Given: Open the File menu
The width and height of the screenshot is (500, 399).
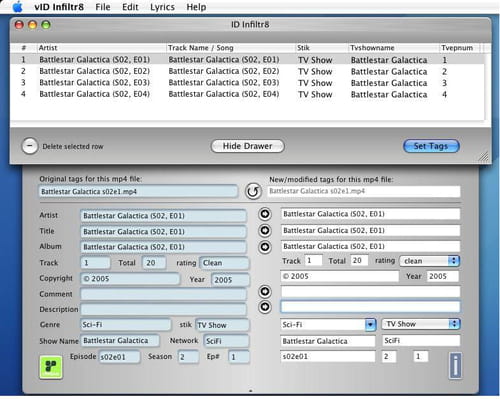Looking at the screenshot, I should [103, 7].
